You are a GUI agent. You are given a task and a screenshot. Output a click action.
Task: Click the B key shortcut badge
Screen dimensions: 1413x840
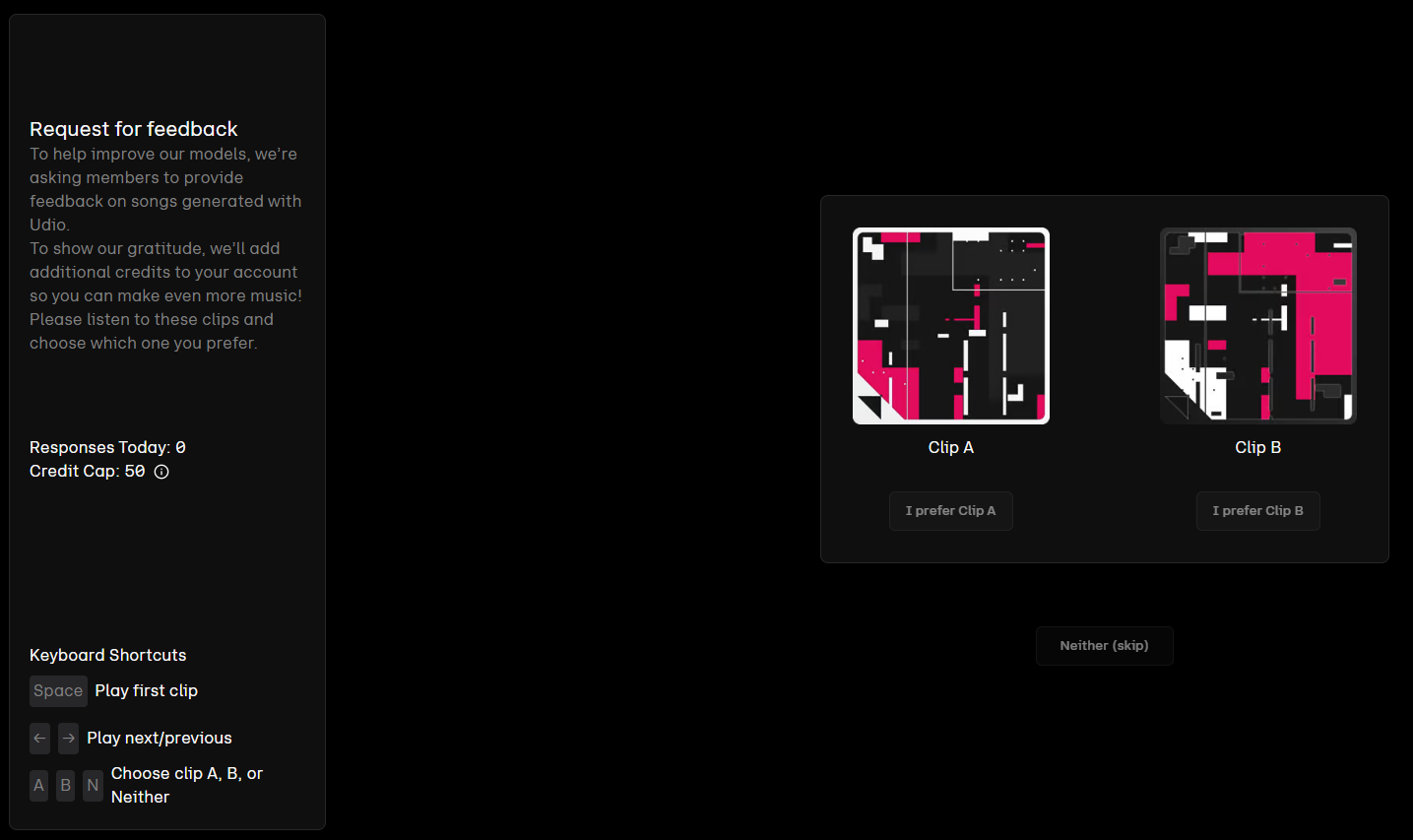pos(66,786)
